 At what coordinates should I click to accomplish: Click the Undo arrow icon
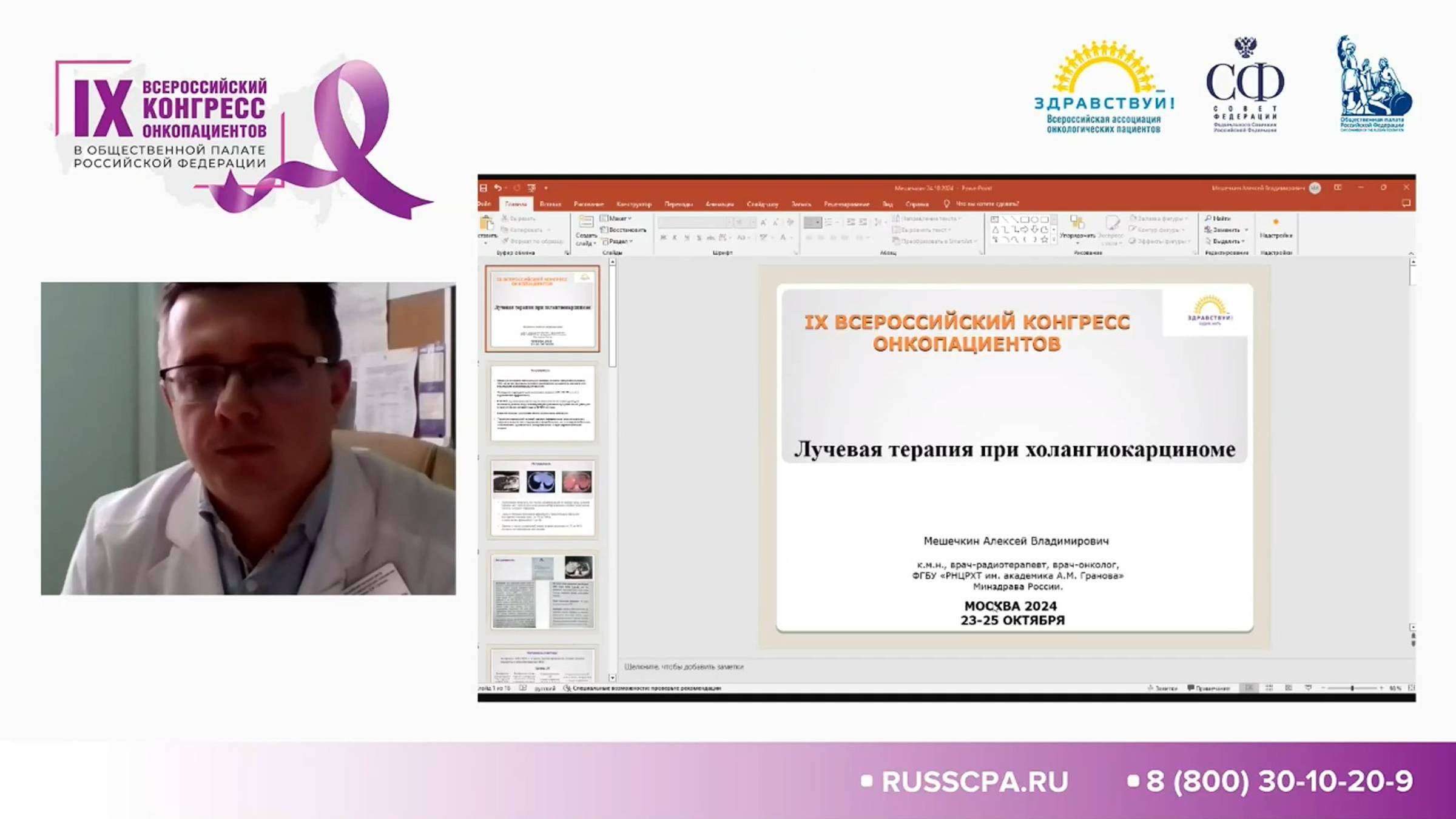pos(497,188)
